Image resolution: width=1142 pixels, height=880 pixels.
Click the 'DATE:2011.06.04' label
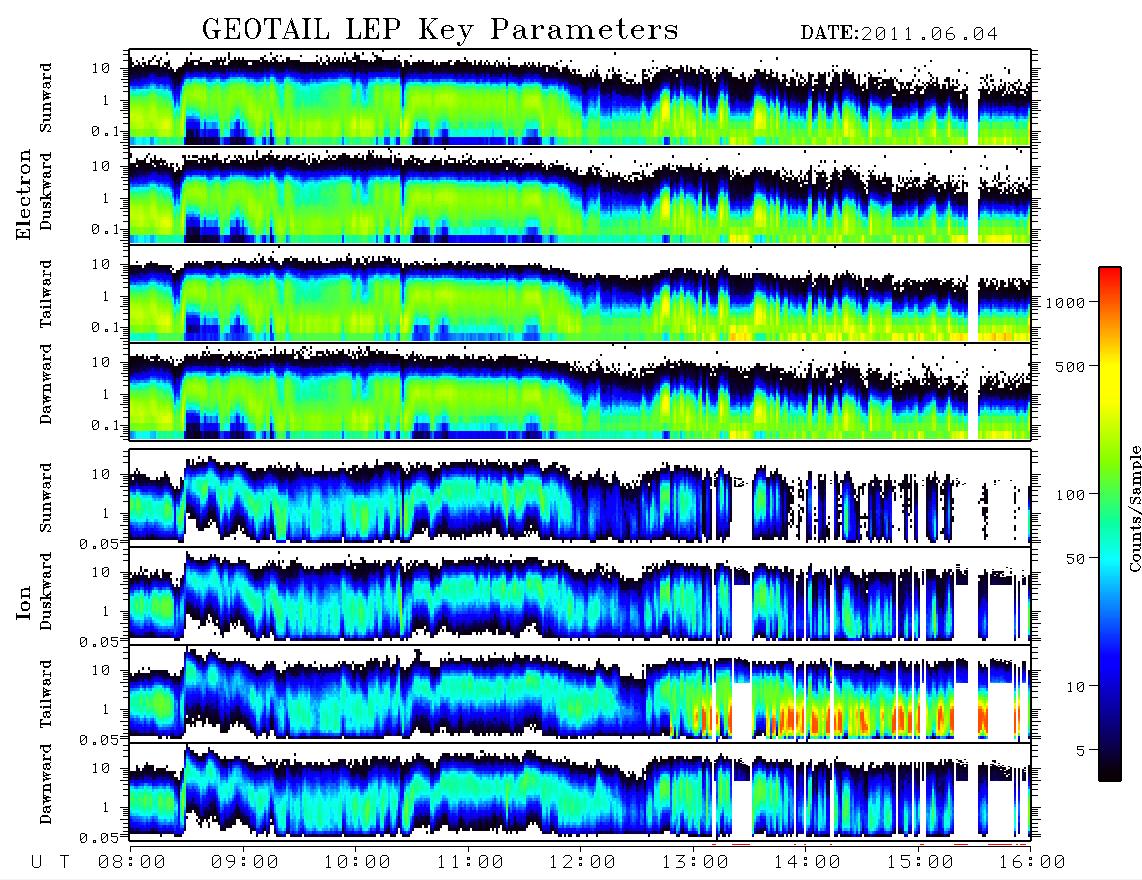coord(899,34)
